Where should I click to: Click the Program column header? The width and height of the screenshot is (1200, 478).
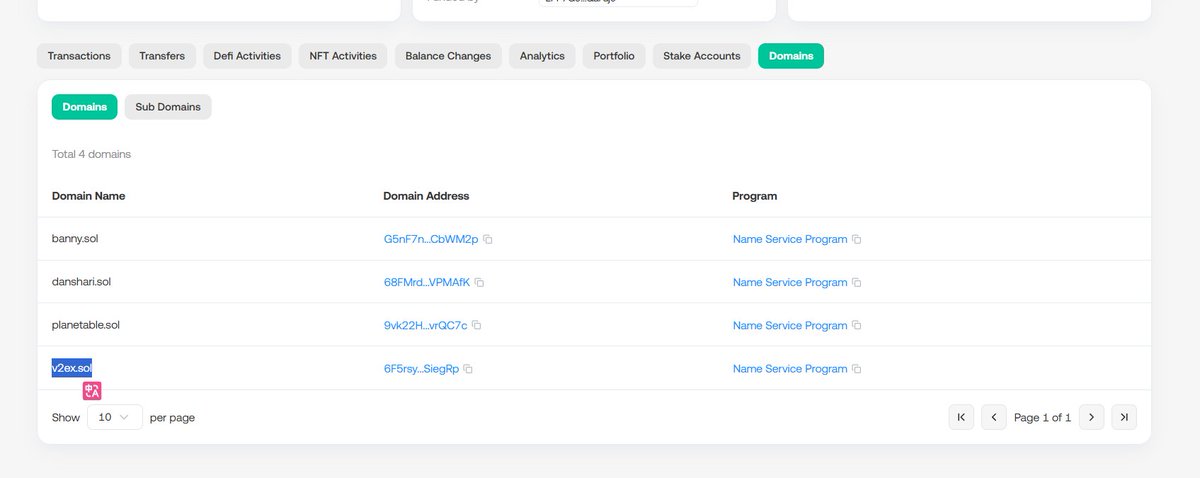click(x=755, y=196)
